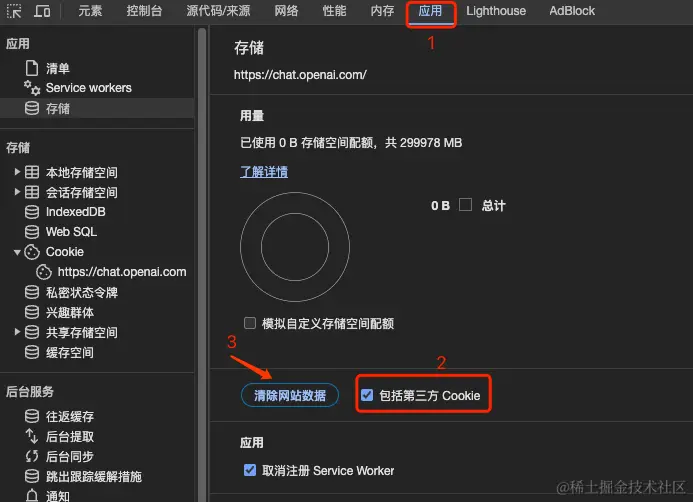Open the 往返缓存 database icon
This screenshot has height=502, width=693.
(32, 416)
